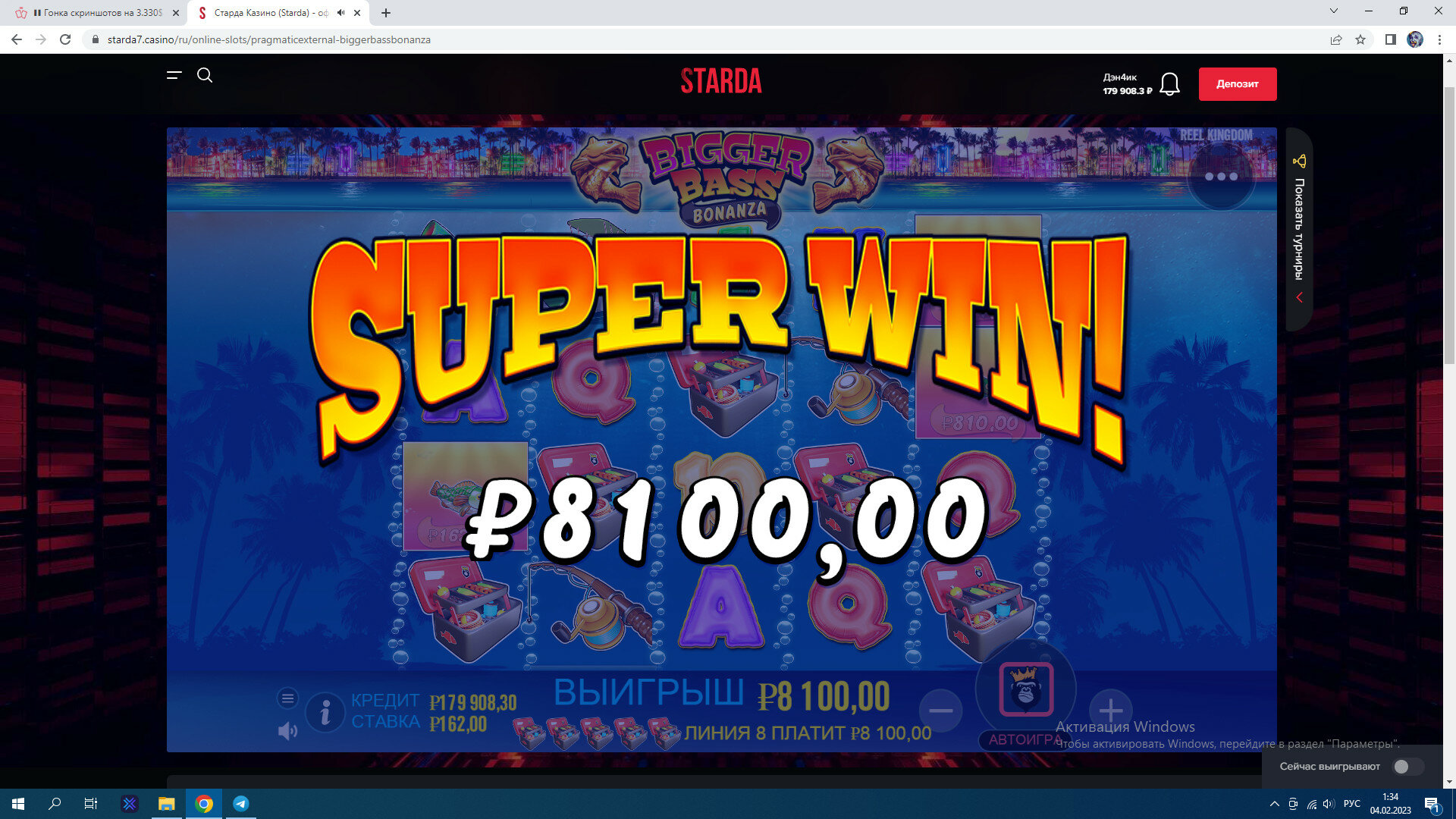1456x819 pixels.
Task: Click the site search magnifier icon
Action: [x=205, y=75]
